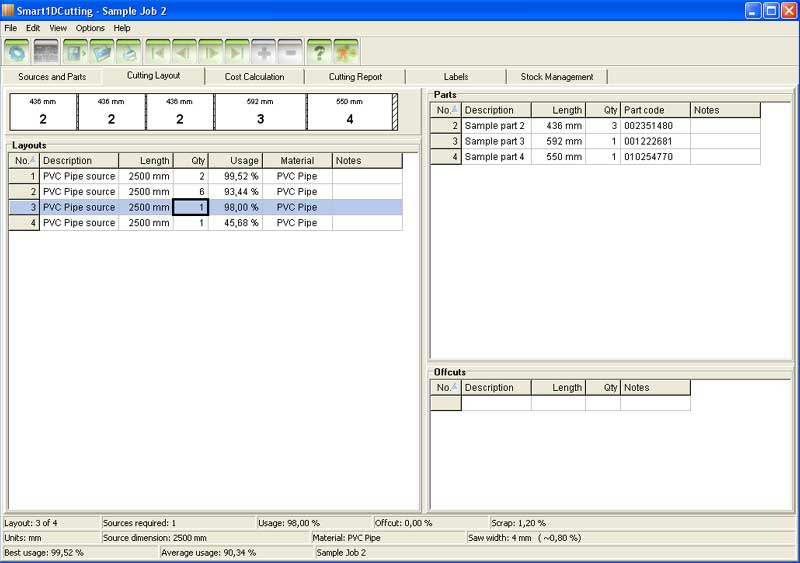
Task: Select Sample part 4 in Parts table
Action: tap(595, 157)
